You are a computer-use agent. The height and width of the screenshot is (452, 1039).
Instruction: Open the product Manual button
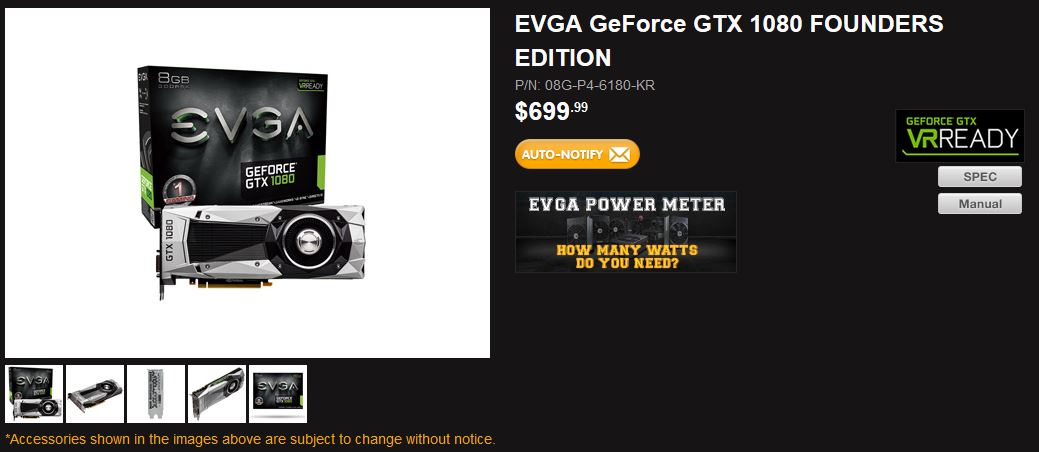[979, 203]
